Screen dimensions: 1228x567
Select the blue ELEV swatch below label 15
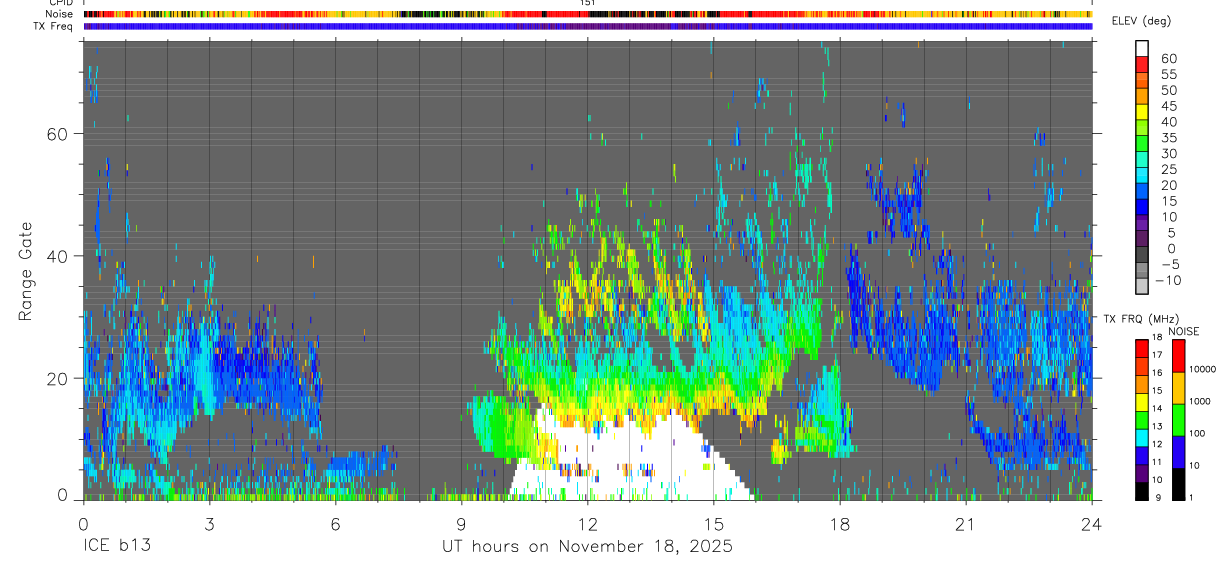click(x=1143, y=207)
